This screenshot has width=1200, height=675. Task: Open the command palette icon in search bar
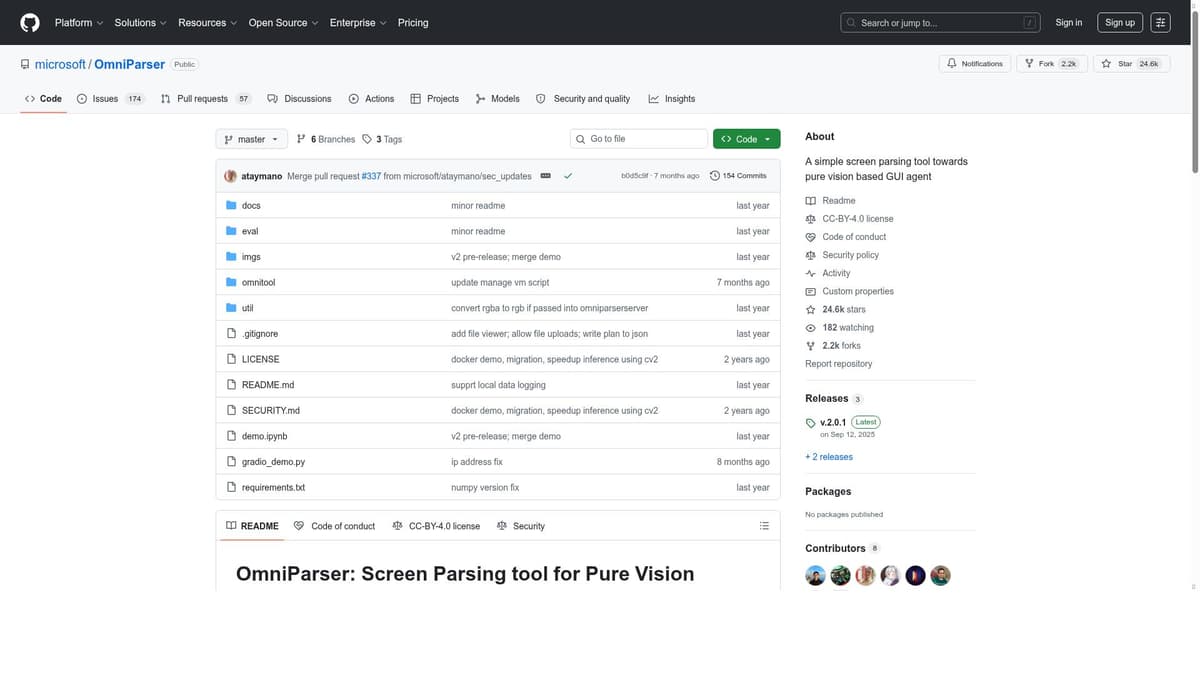pyautogui.click(x=1031, y=21)
